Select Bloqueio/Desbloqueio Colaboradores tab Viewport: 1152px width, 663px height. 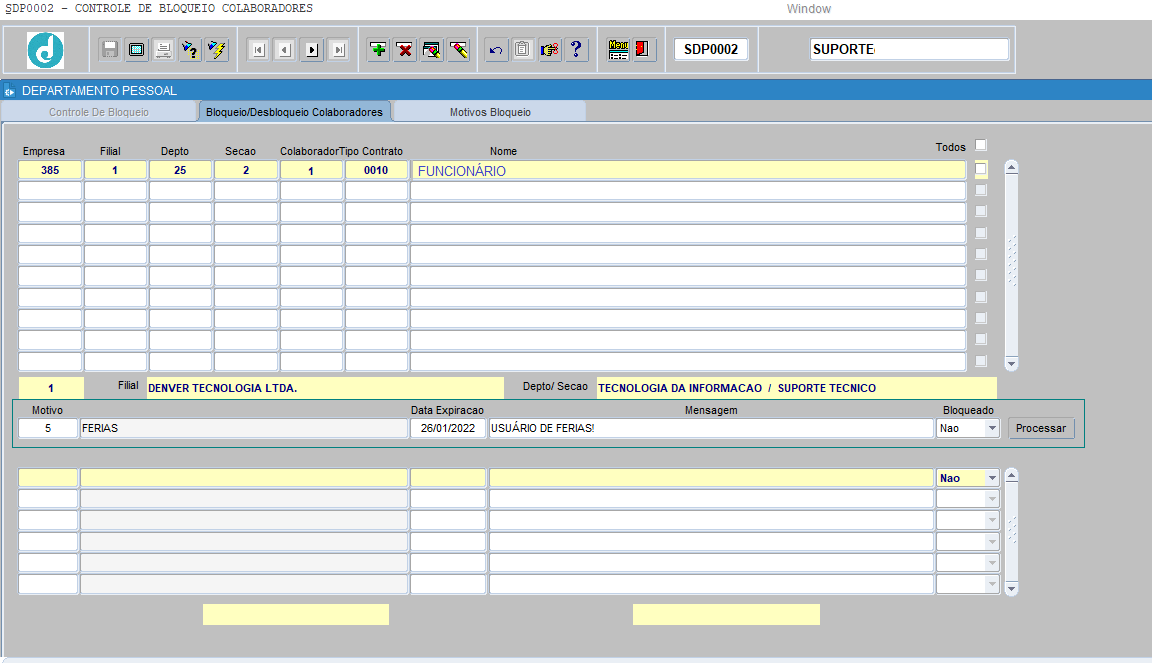click(294, 112)
